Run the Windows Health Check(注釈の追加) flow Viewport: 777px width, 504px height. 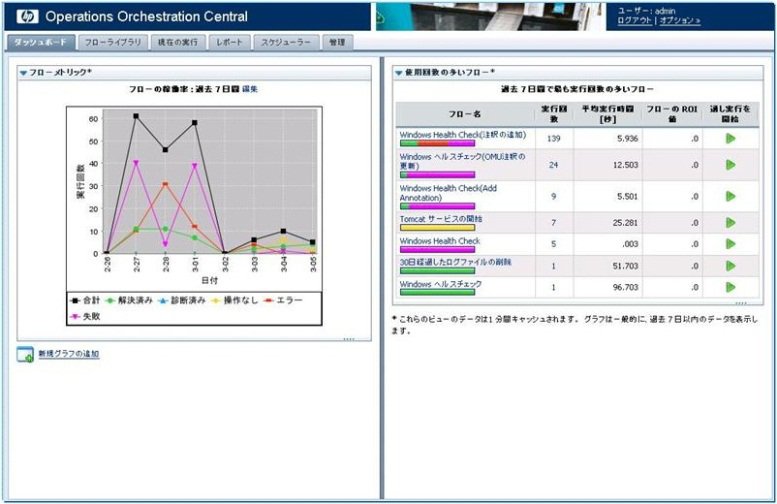[730, 139]
